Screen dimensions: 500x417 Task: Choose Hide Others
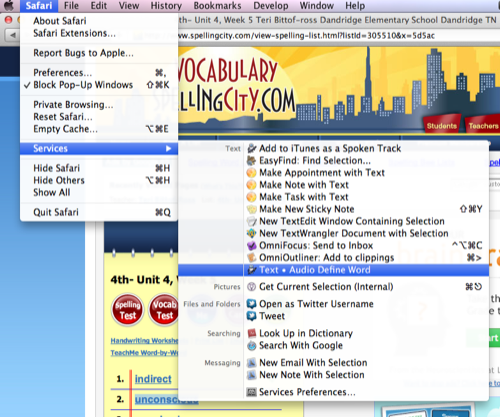click(x=99, y=180)
